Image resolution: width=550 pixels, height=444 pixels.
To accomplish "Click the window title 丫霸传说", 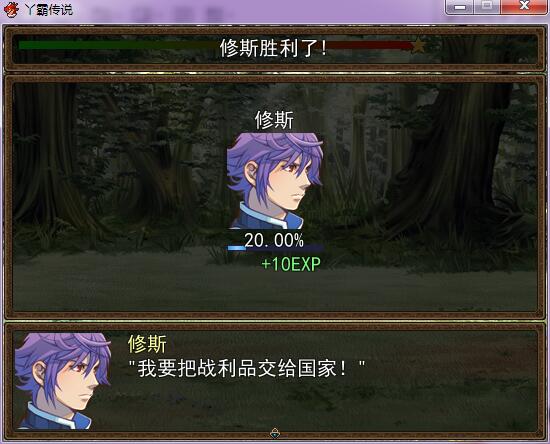I will click(x=49, y=9).
